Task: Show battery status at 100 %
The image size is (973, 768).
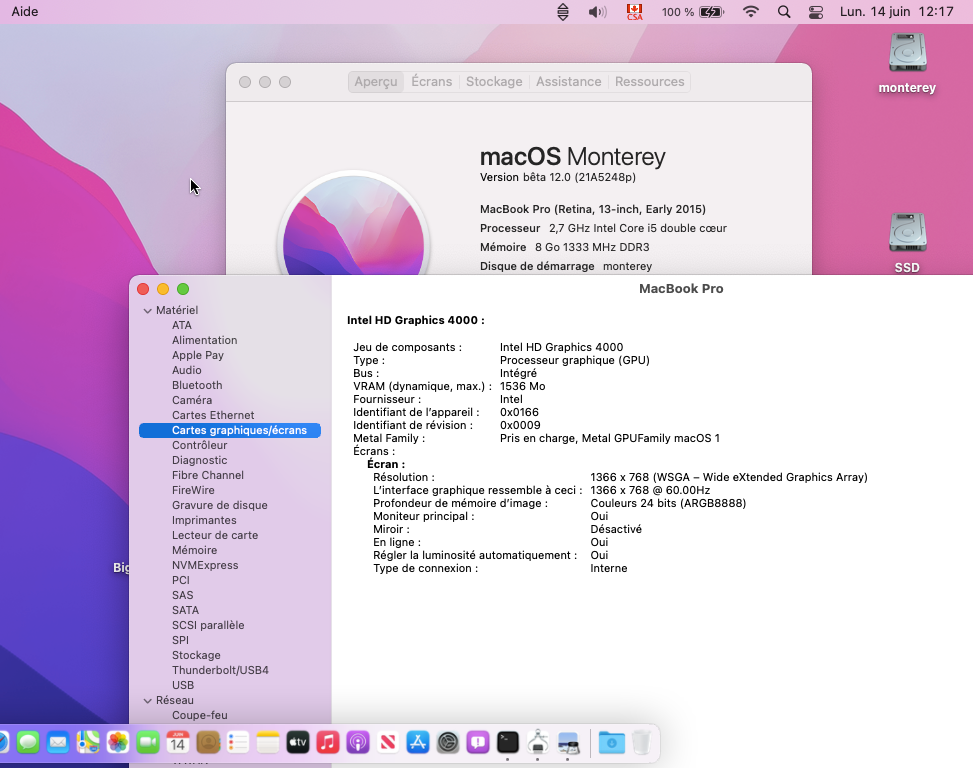Action: [693, 12]
